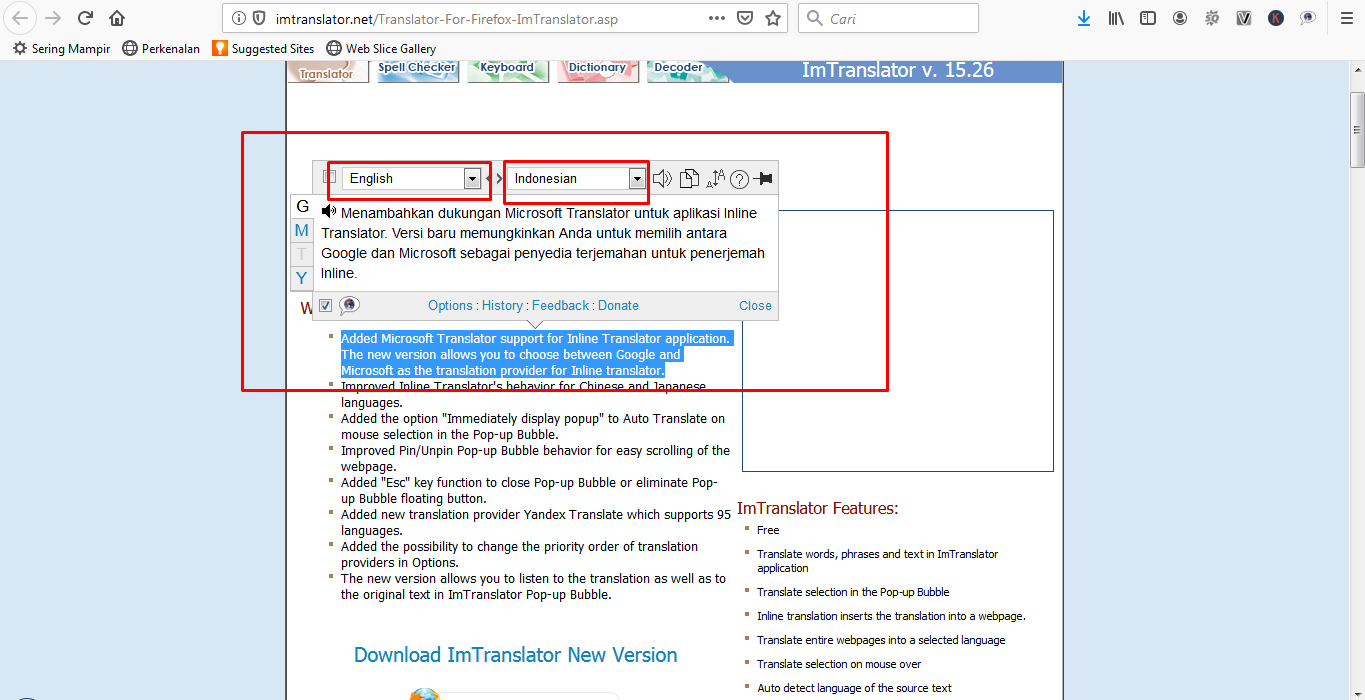Viewport: 1365px width, 700px height.
Task: Focus the Cari search field
Action: 888,18
